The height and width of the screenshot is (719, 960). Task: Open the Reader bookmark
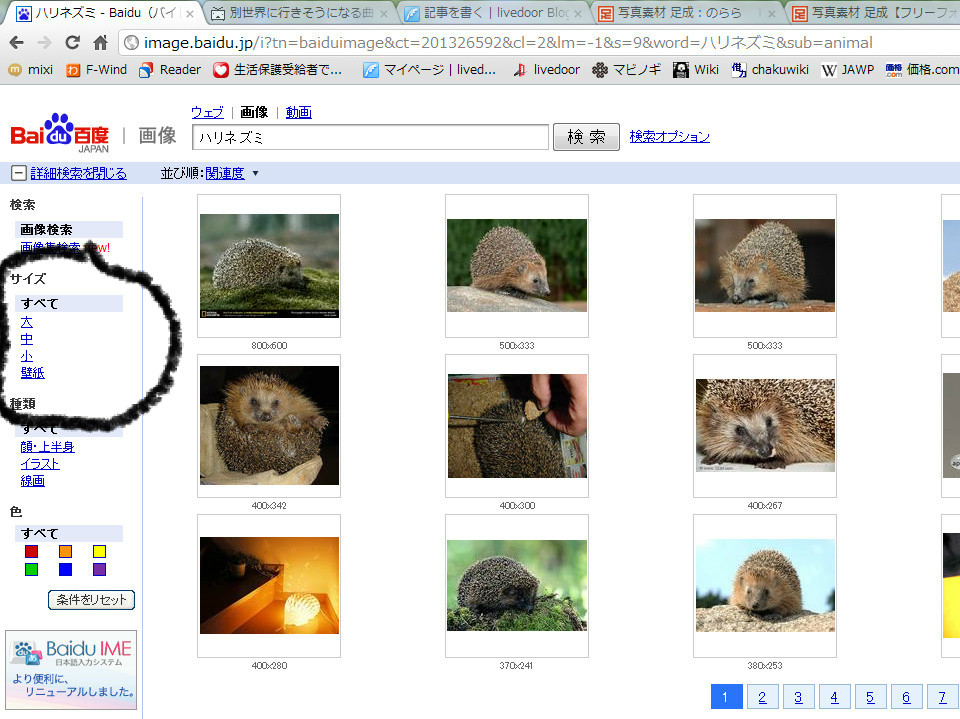(170, 70)
